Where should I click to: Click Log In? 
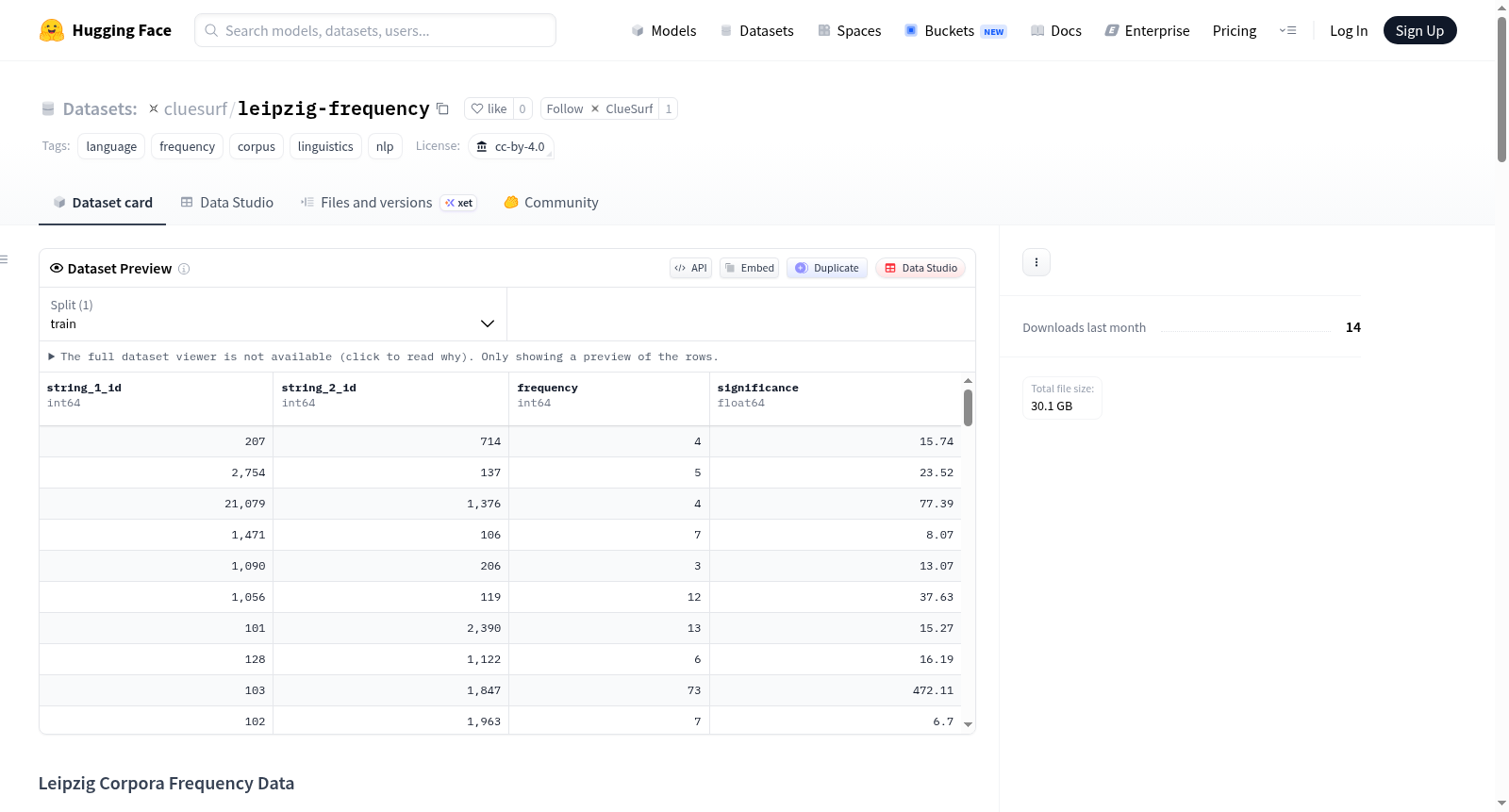[1349, 30]
